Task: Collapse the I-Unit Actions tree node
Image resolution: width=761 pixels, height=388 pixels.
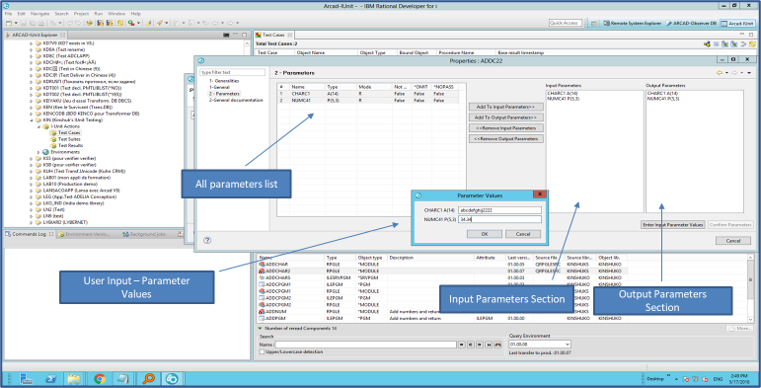Action: point(38,126)
